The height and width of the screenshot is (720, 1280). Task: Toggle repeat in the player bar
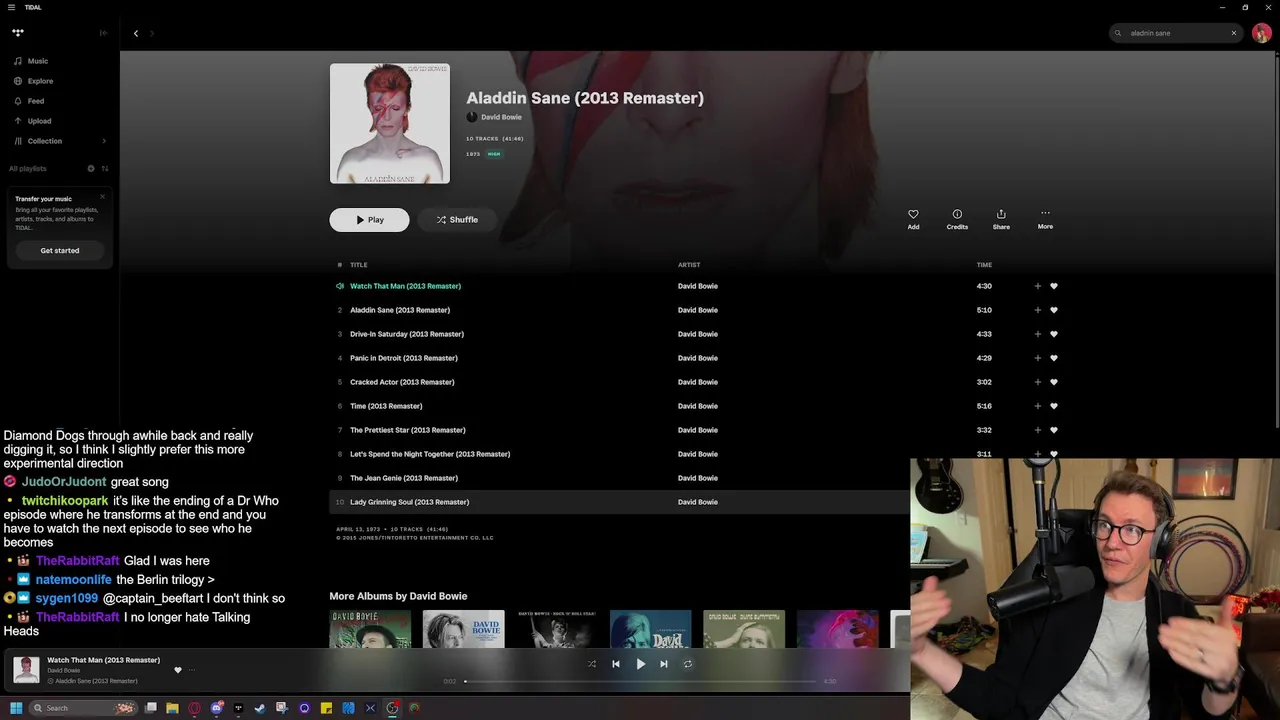[x=688, y=664]
